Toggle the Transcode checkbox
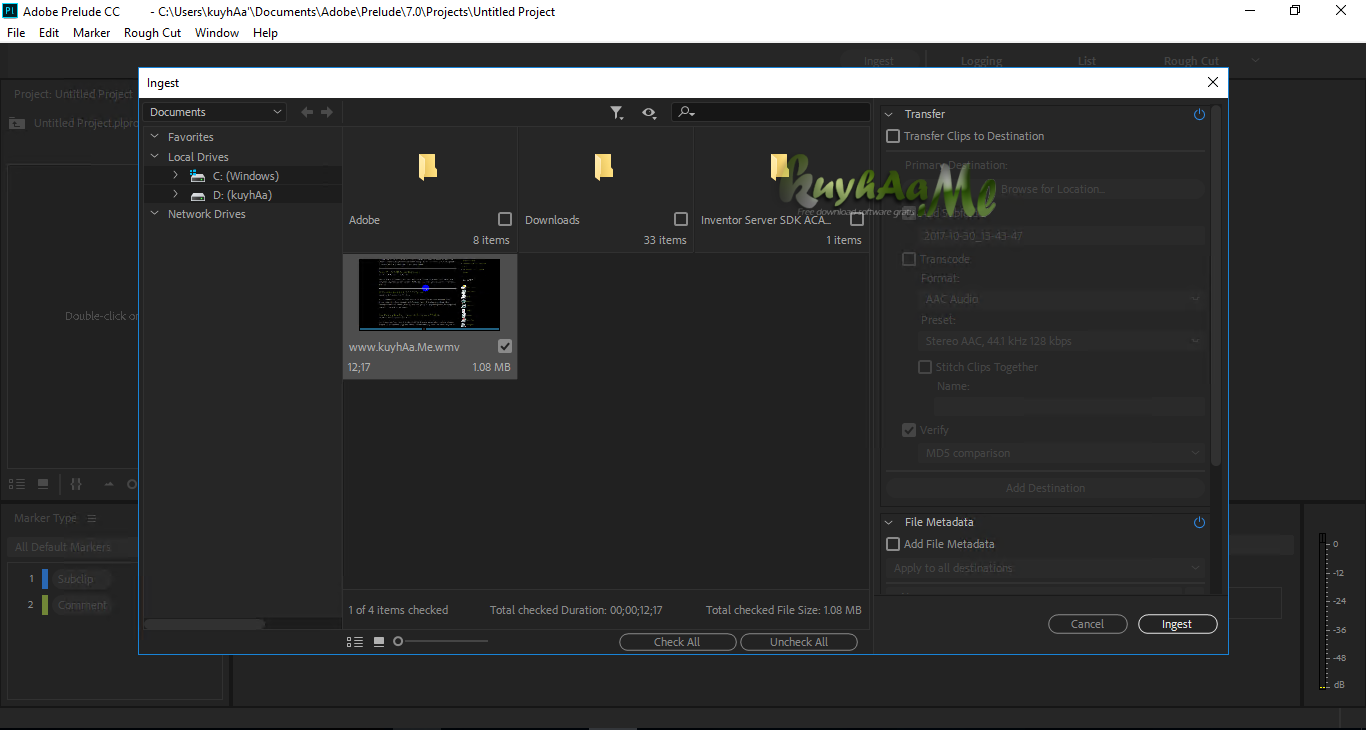The image size is (1366, 730). (x=909, y=259)
